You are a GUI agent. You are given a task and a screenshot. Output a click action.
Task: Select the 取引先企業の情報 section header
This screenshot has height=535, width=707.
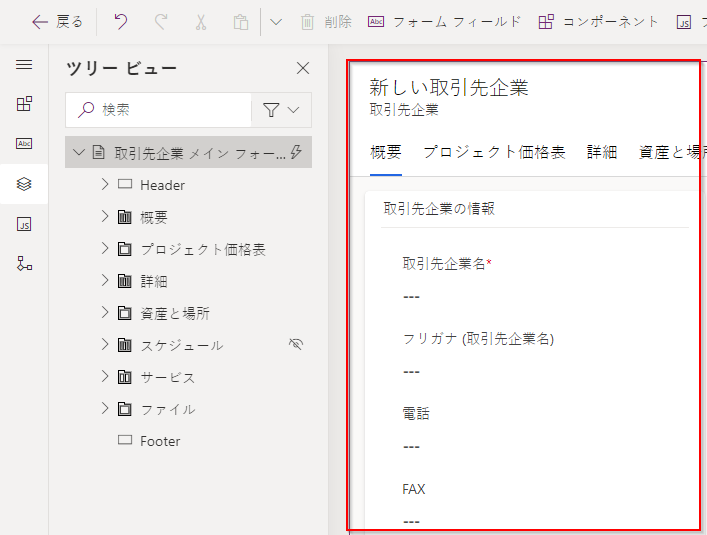pos(439,209)
